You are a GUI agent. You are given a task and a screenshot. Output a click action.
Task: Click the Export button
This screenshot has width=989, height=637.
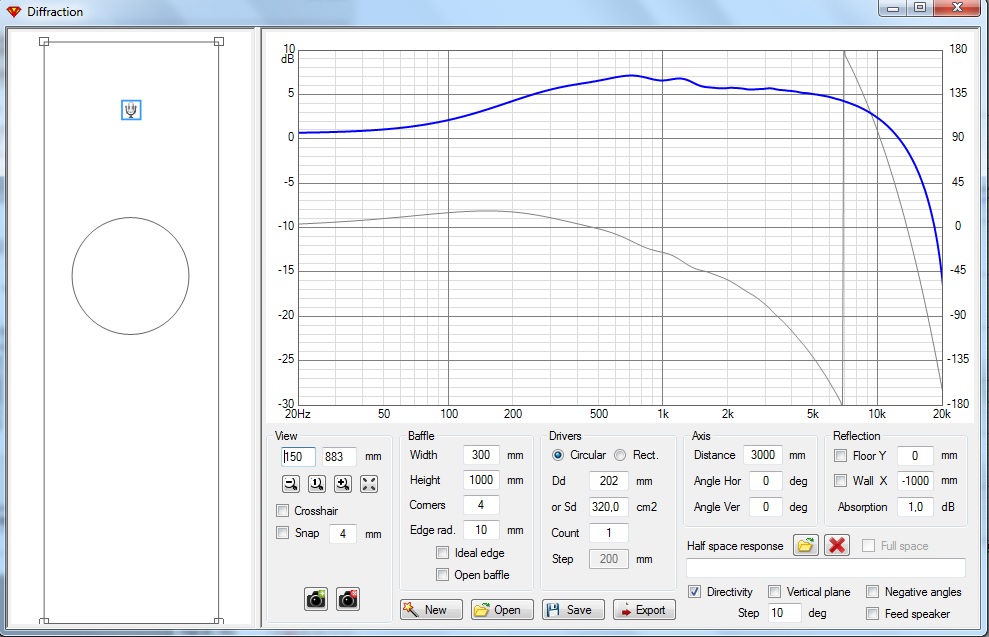[644, 610]
